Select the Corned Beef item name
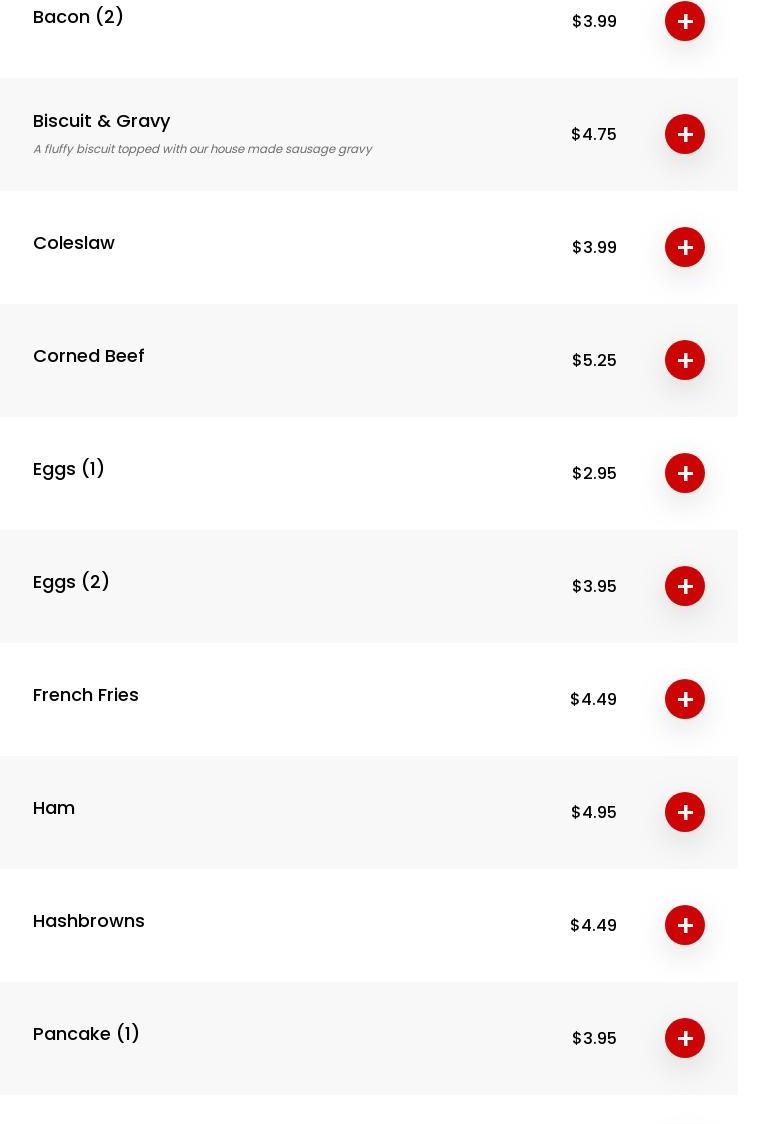The height and width of the screenshot is (1124, 770). coord(88,356)
